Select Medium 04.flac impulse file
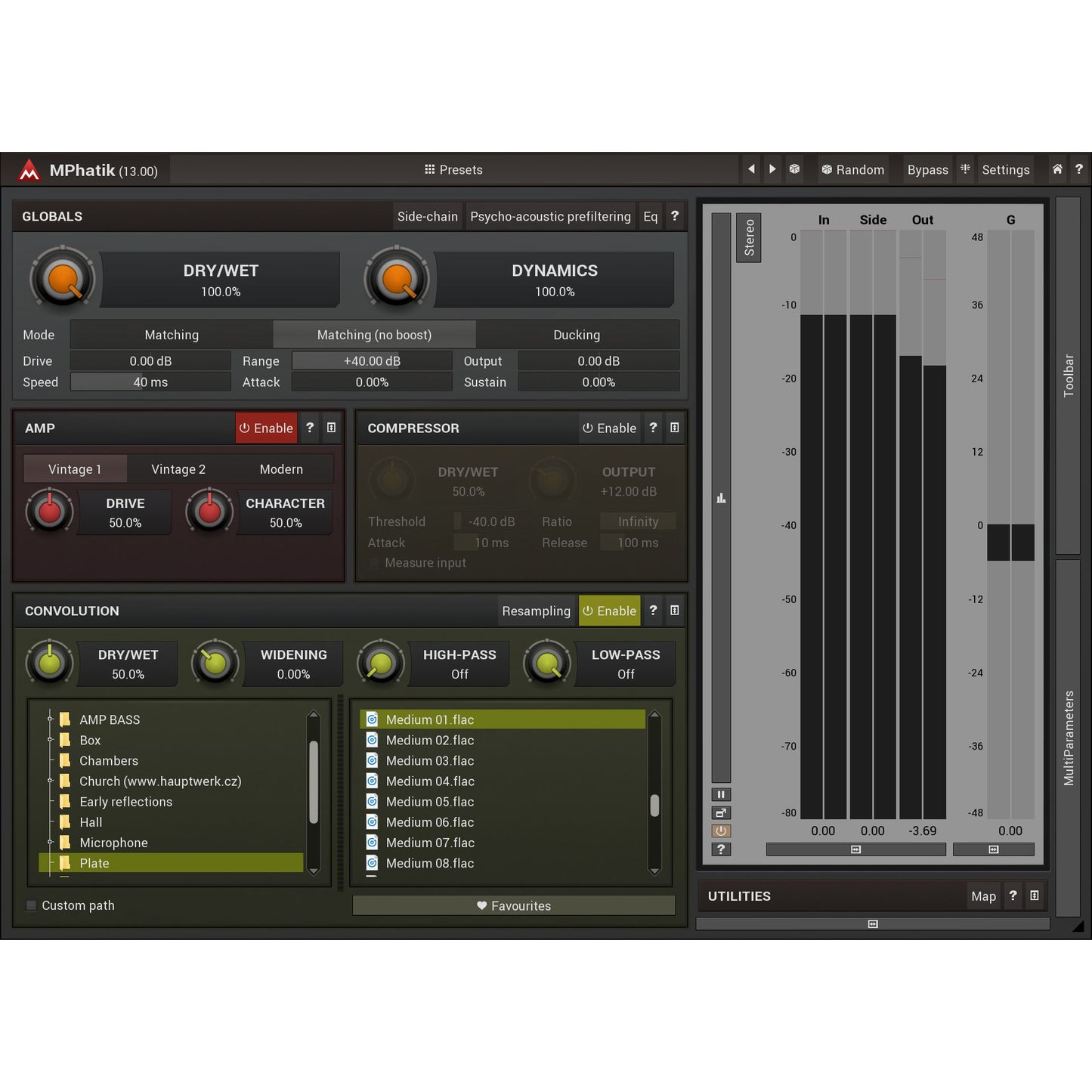The height and width of the screenshot is (1092, 1092). 430,781
